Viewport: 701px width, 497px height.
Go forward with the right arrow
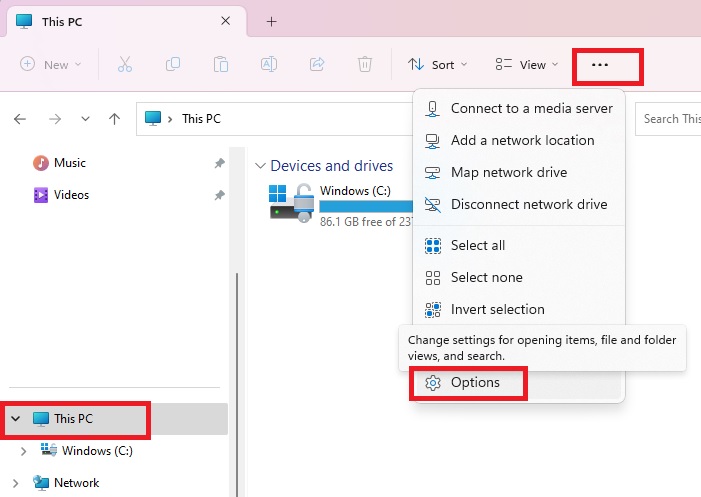click(x=55, y=119)
